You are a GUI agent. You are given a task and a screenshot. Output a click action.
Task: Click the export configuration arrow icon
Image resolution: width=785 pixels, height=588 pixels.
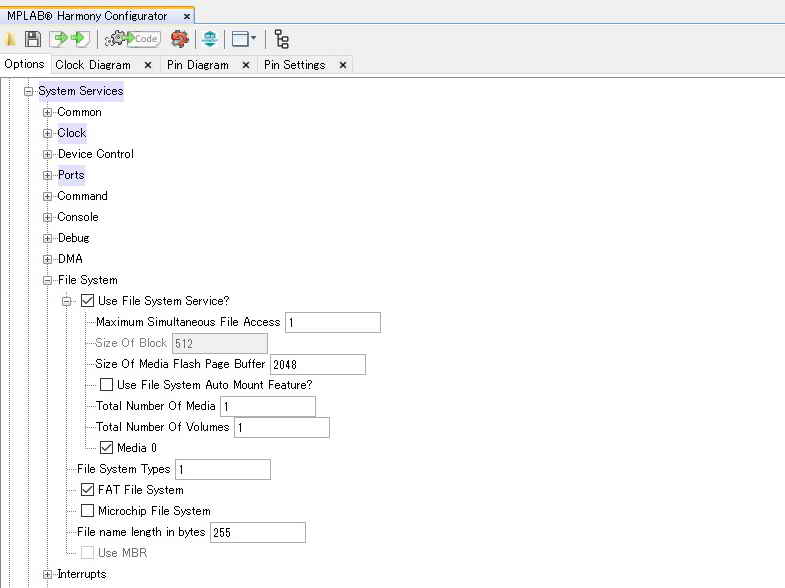pyautogui.click(x=80, y=39)
